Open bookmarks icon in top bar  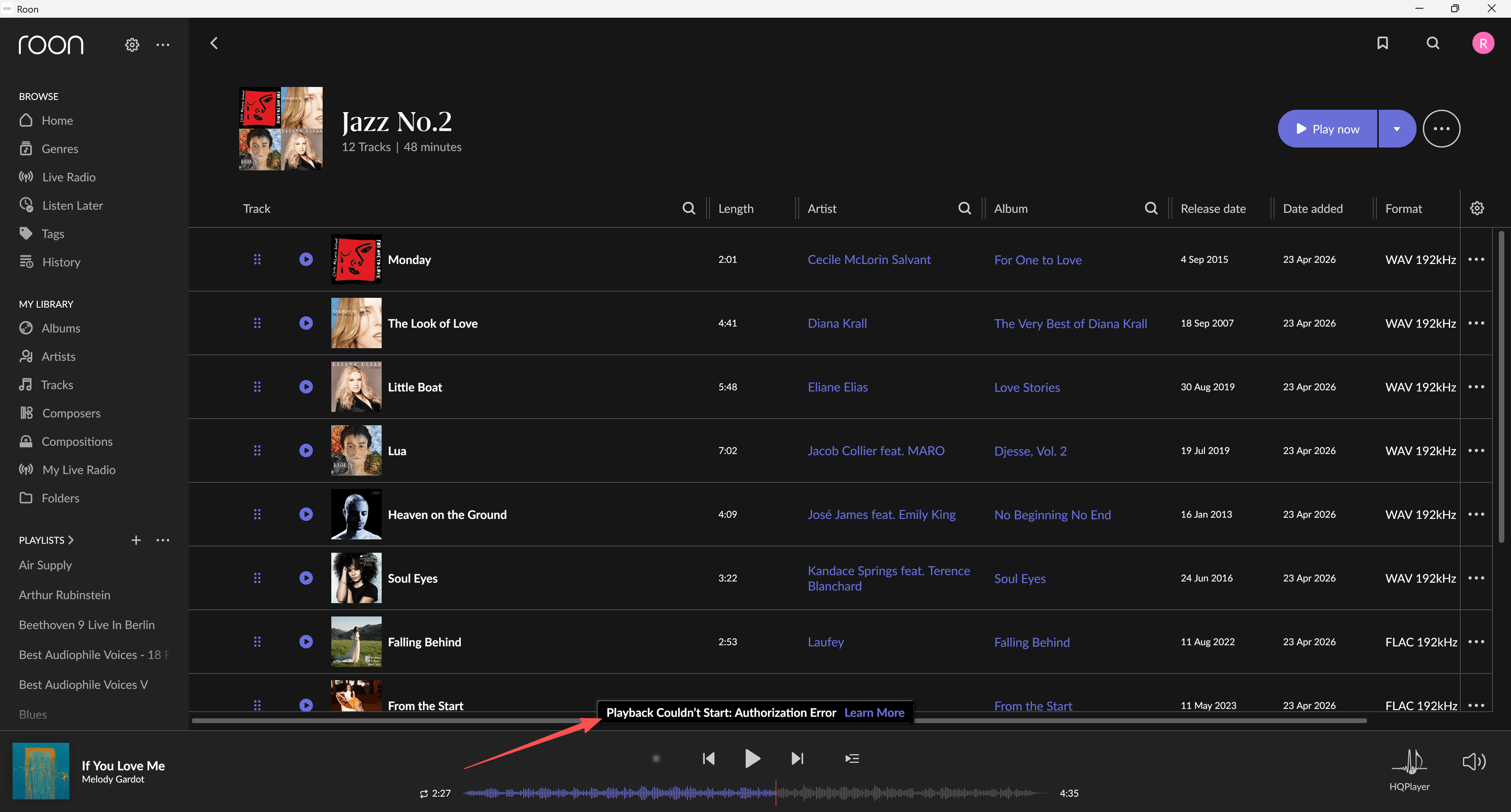(x=1383, y=43)
